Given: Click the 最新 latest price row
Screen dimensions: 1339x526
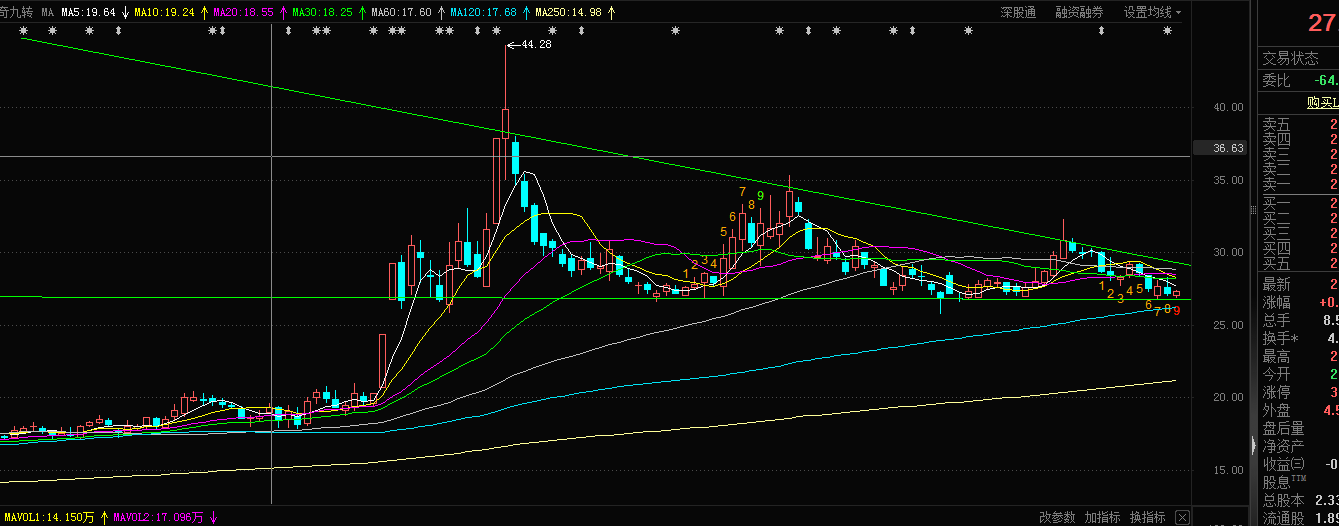Looking at the screenshot, I should (x=1298, y=285).
